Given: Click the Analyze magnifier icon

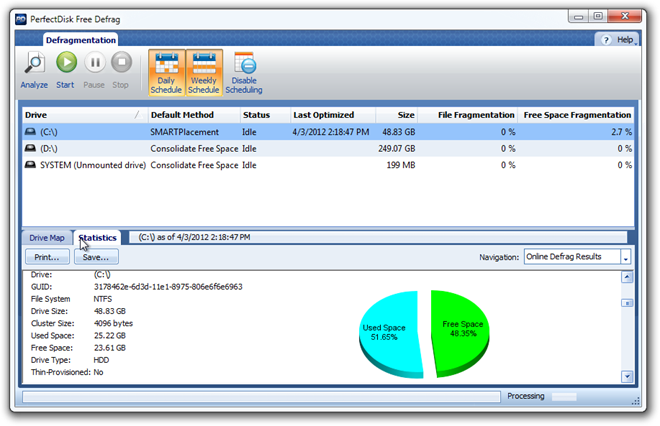Looking at the screenshot, I should [35, 63].
